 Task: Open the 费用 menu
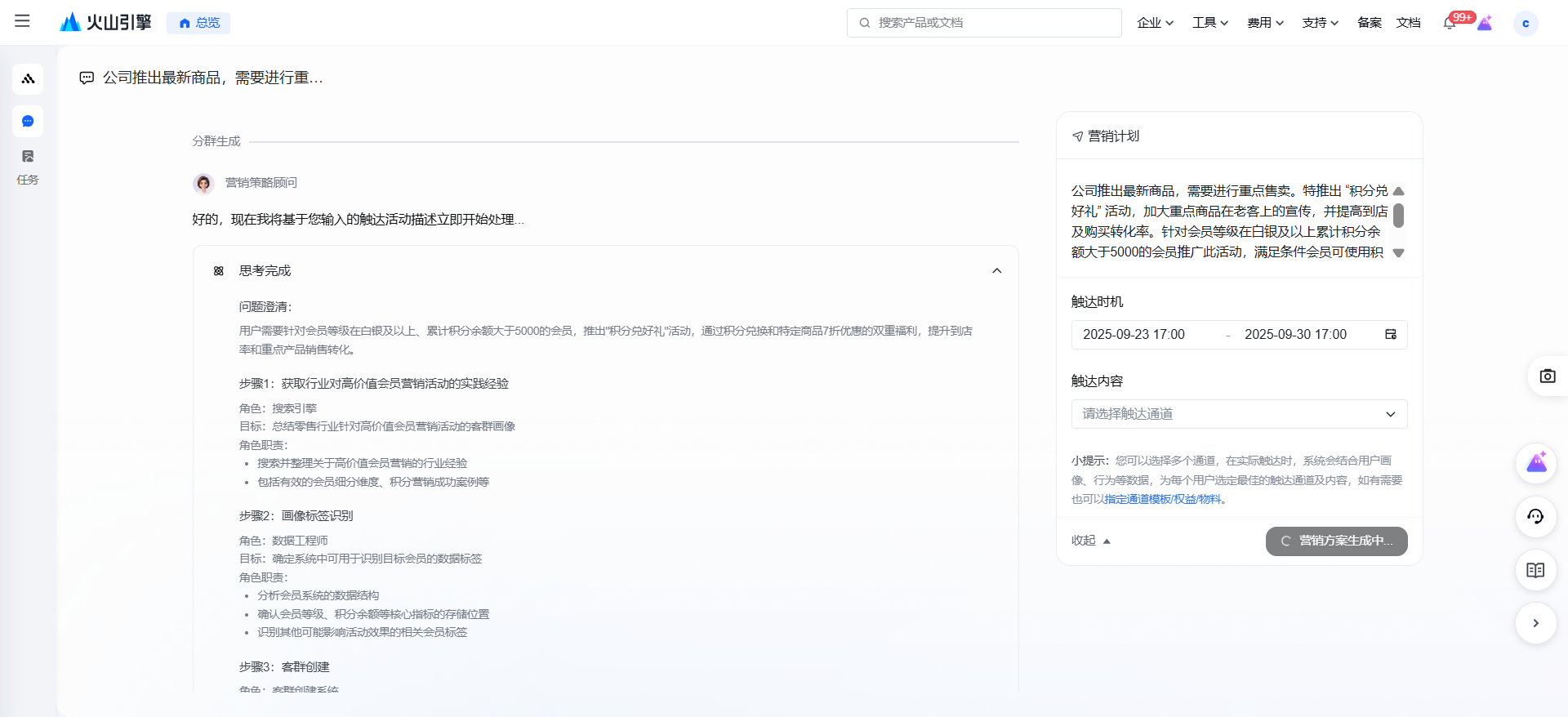point(1265,23)
